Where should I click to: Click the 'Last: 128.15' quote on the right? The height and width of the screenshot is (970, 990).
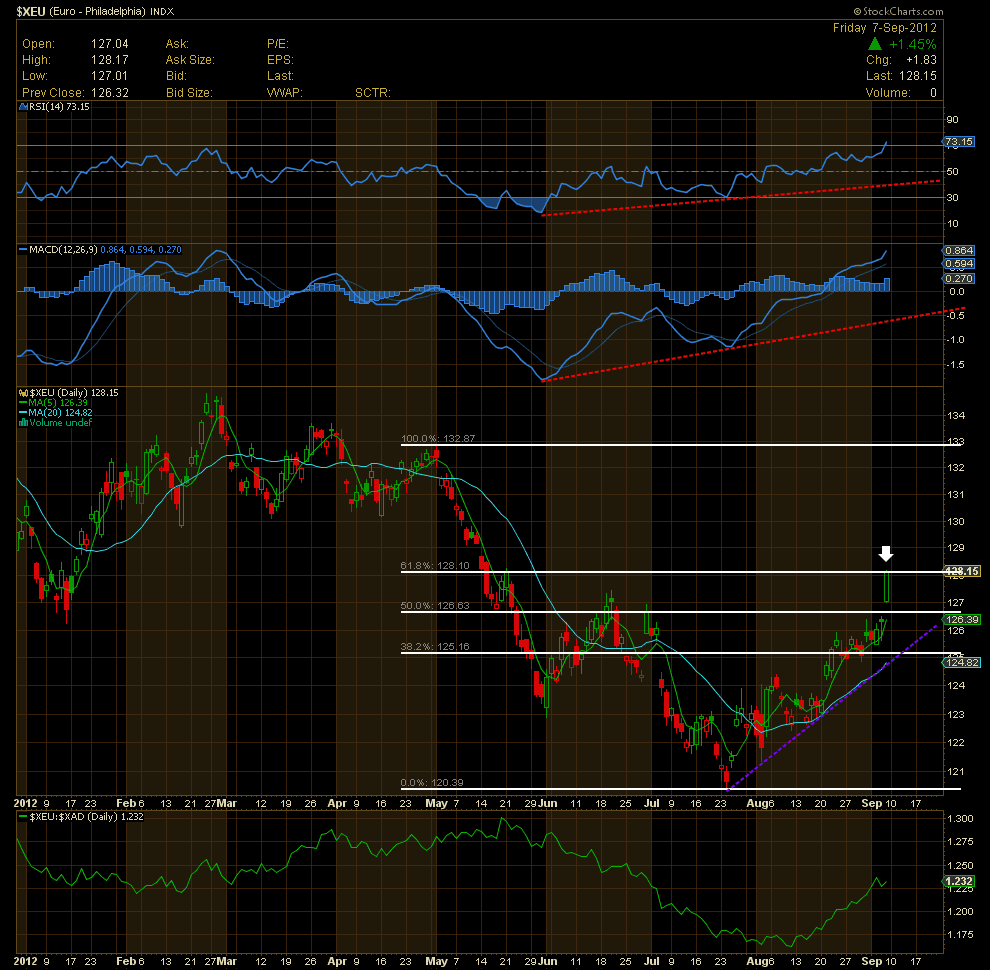pyautogui.click(x=901, y=76)
